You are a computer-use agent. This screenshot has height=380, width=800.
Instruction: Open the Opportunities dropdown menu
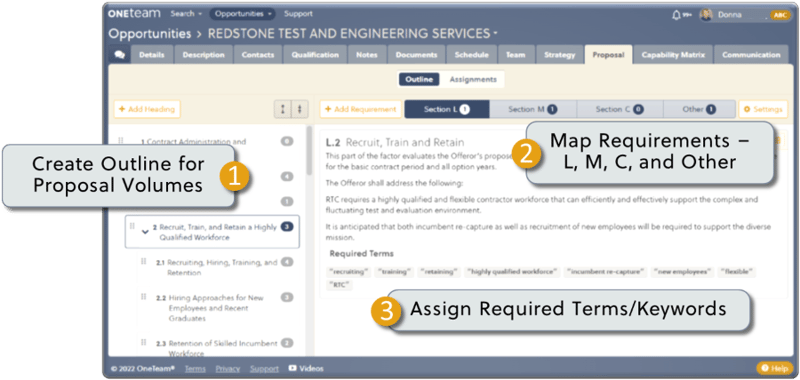pos(242,14)
